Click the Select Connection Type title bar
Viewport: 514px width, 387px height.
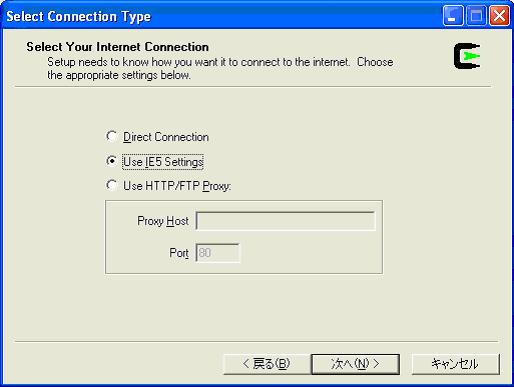tap(220, 16)
